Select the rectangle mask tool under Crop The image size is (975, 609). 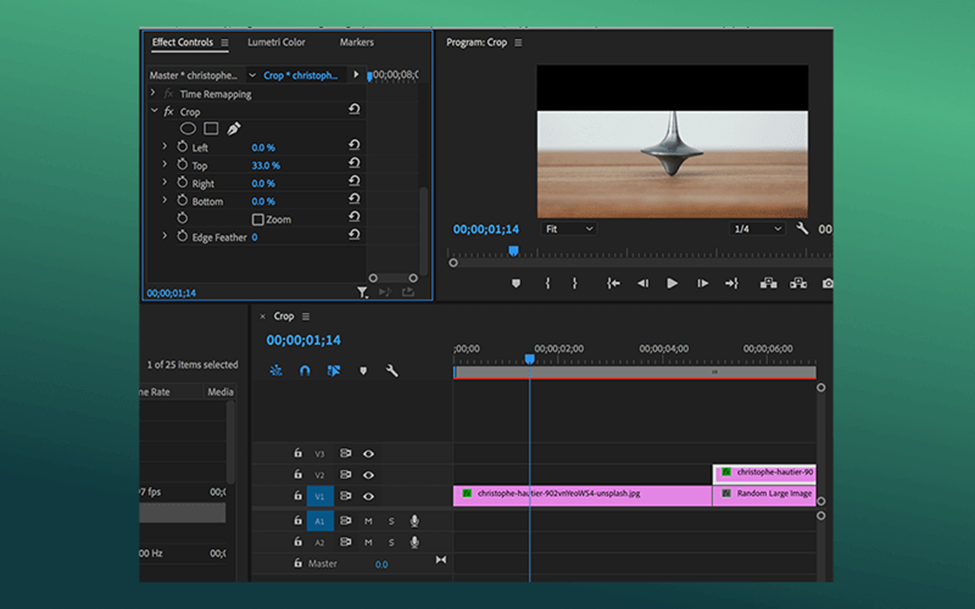pyautogui.click(x=211, y=129)
